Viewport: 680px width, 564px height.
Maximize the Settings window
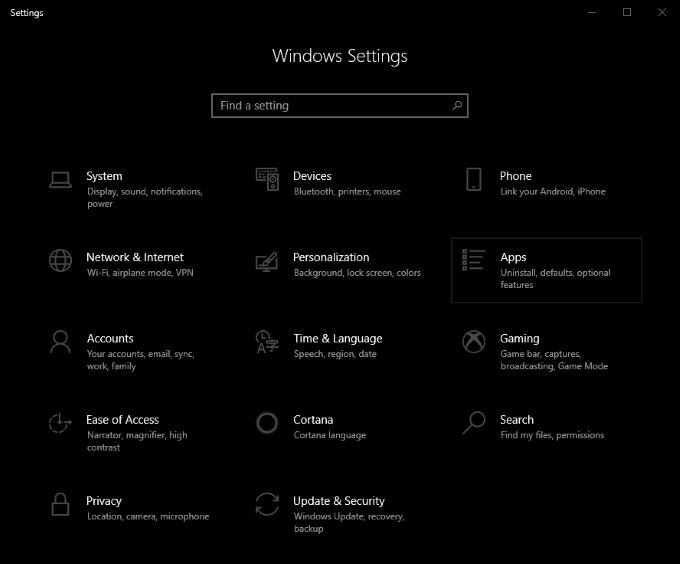(x=627, y=12)
